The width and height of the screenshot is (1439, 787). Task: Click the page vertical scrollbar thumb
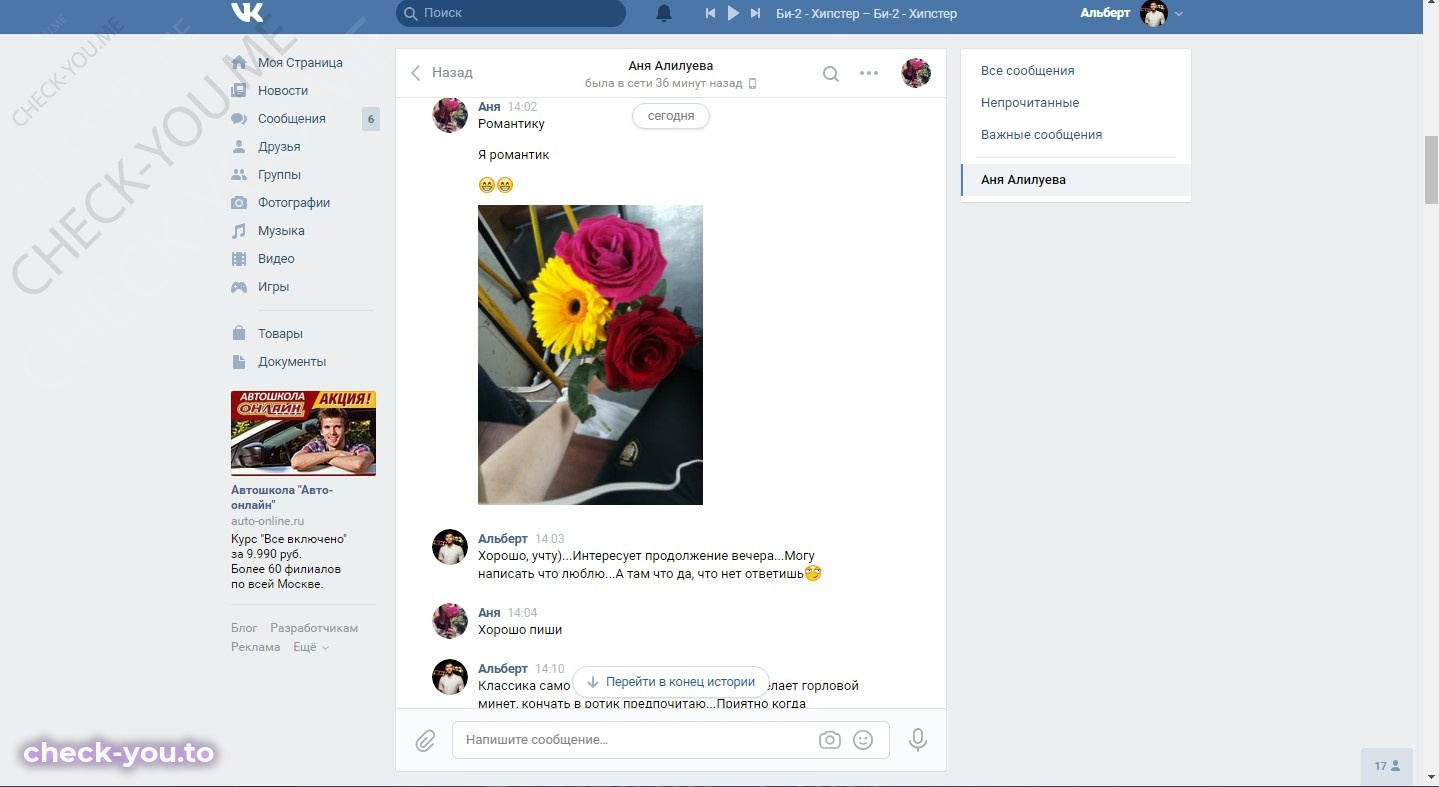tap(1431, 168)
